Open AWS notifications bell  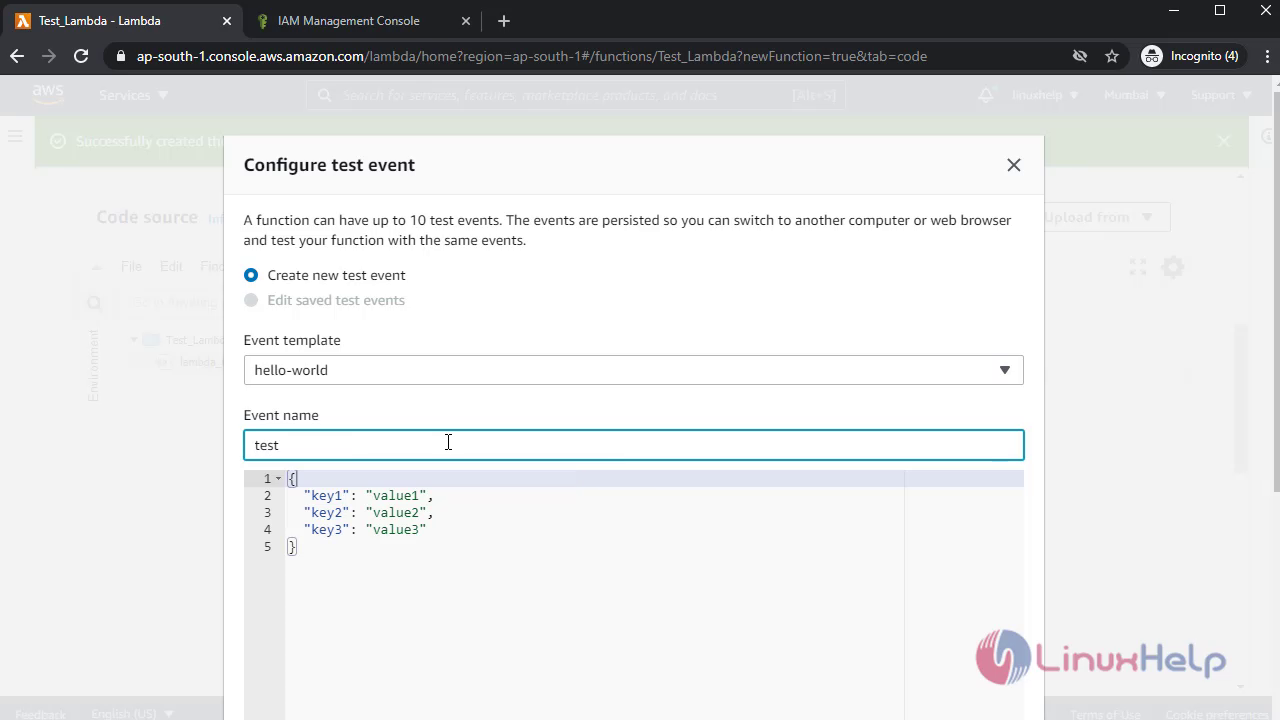[x=986, y=94]
